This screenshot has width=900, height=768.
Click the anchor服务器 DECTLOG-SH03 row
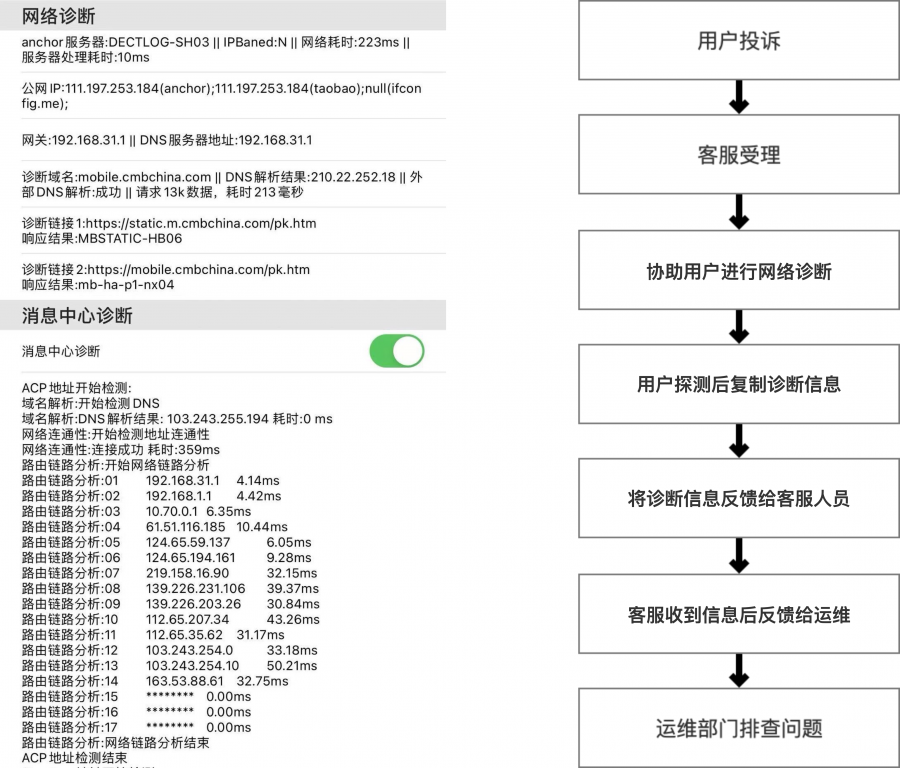pos(216,49)
